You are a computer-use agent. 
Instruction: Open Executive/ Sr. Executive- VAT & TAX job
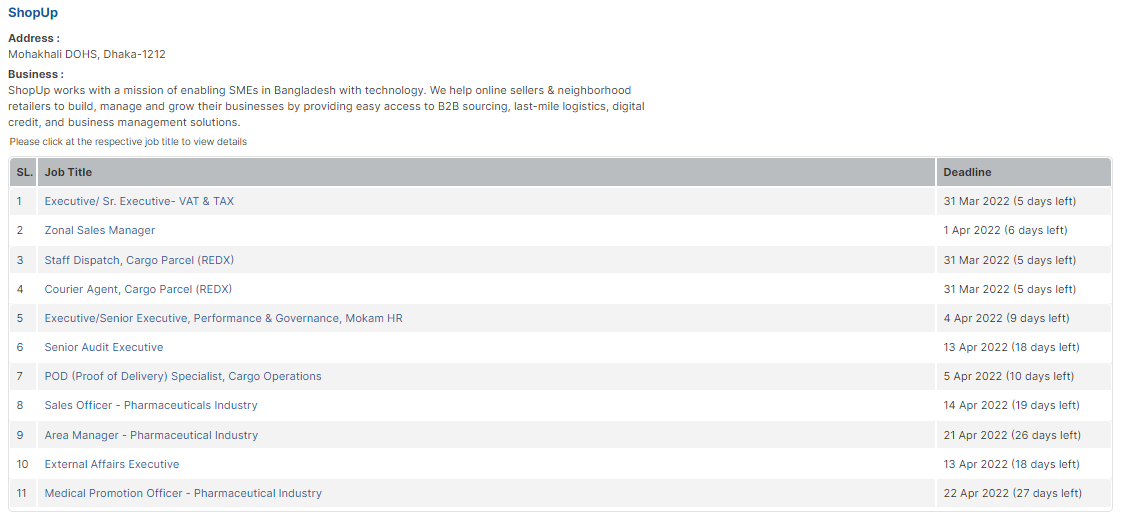[x=139, y=201]
